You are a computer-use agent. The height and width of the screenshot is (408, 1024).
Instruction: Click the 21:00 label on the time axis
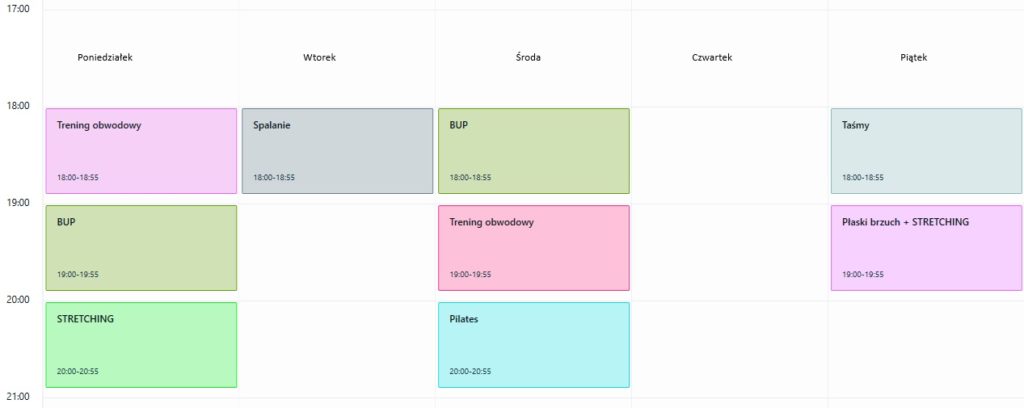[x=19, y=397]
